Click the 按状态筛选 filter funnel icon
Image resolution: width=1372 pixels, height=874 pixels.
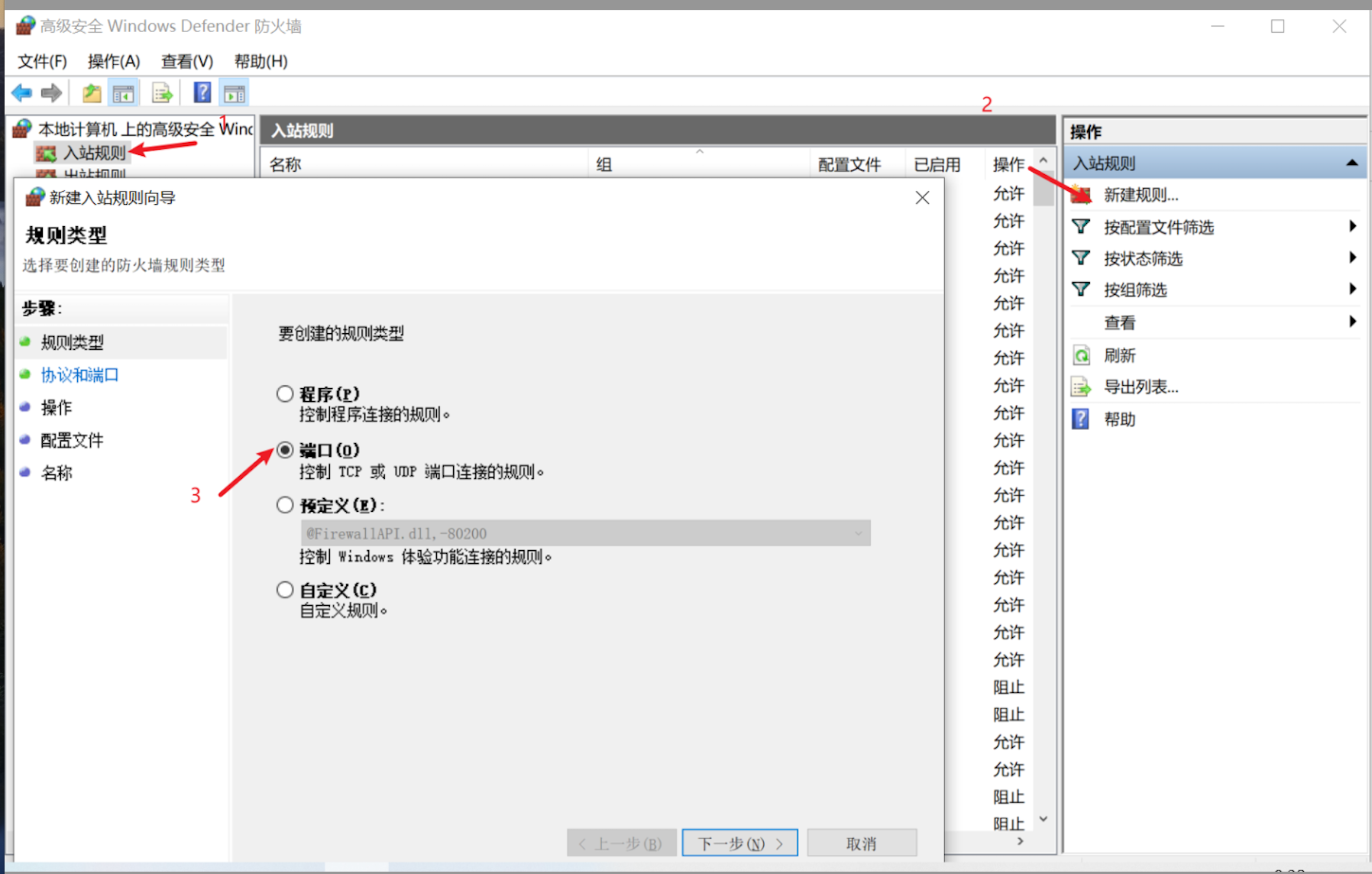[1081, 258]
